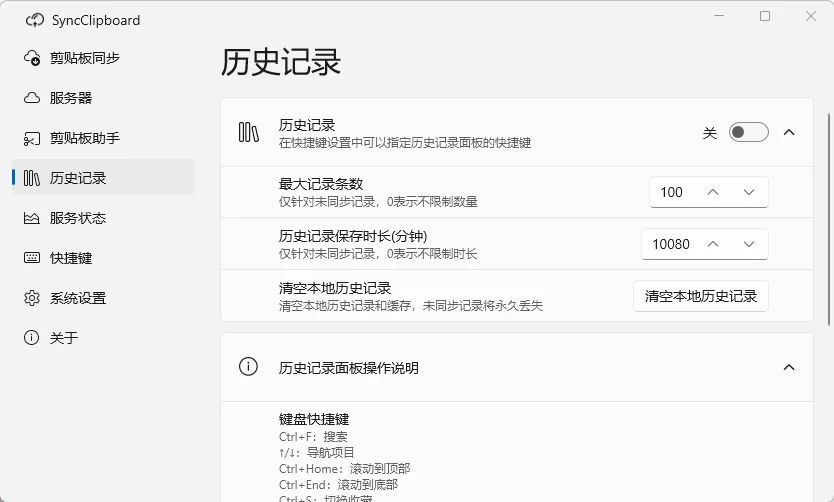
Task: Click the info icon beside 历史记录面板操作说明
Action: pos(248,366)
